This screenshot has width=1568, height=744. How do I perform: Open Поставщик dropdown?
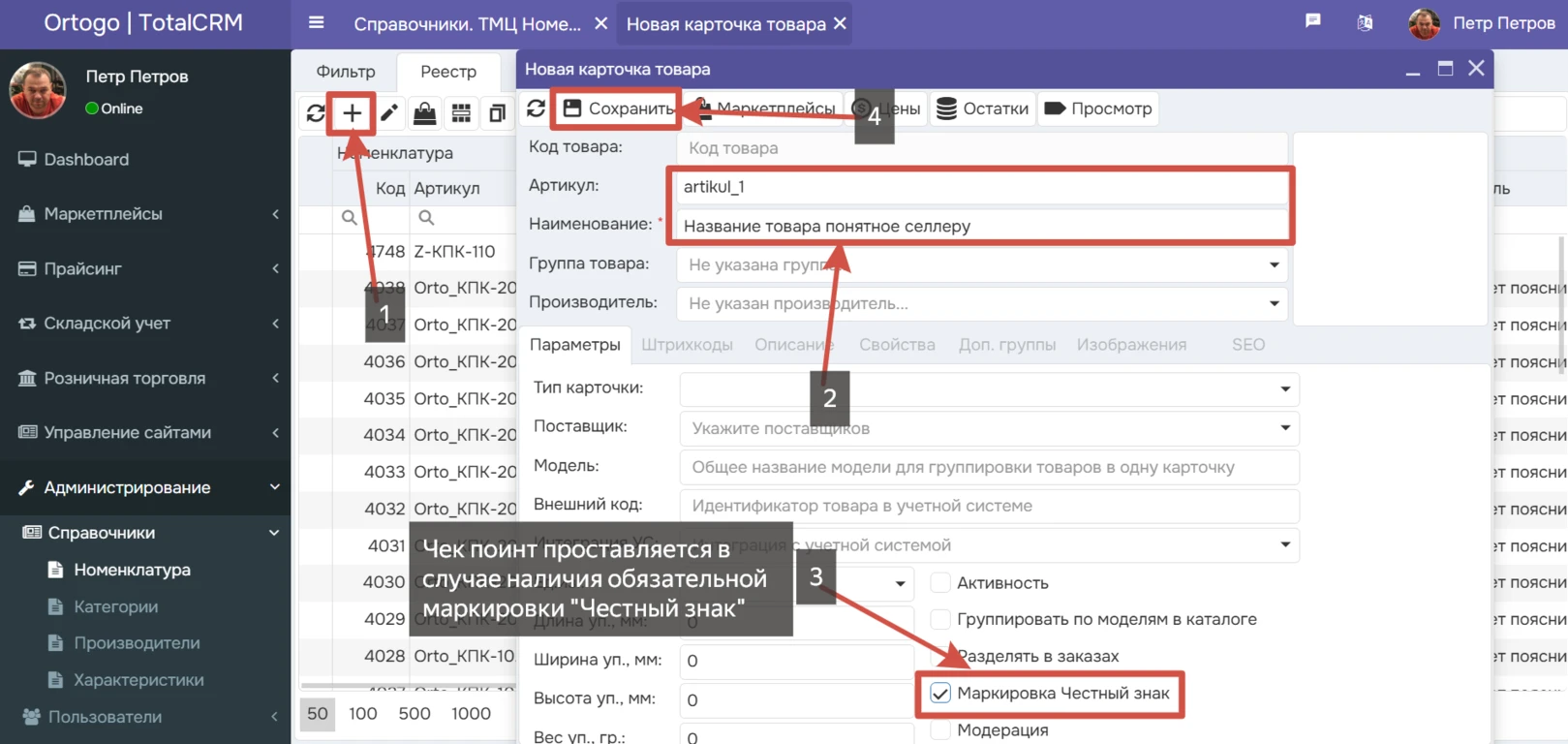[x=989, y=428]
